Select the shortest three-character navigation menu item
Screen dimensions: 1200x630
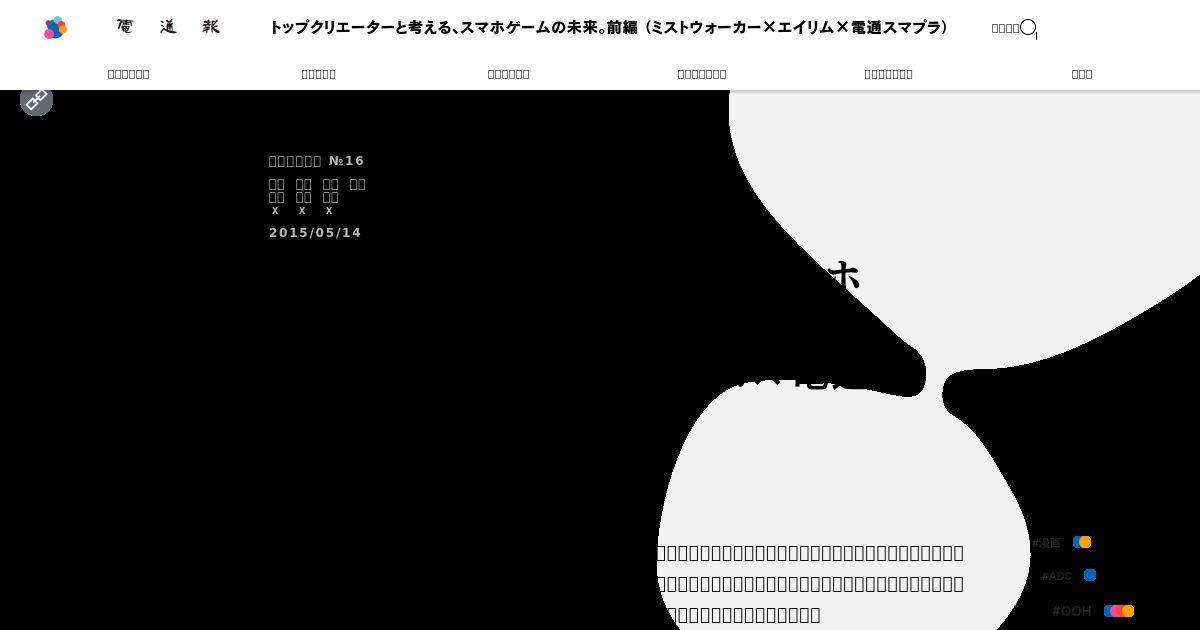[1082, 74]
